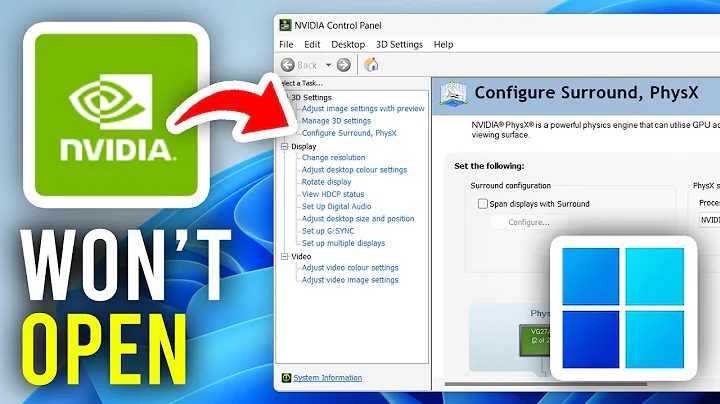Open Manage 3D settings
This screenshot has width=720, height=404.
tap(336, 121)
